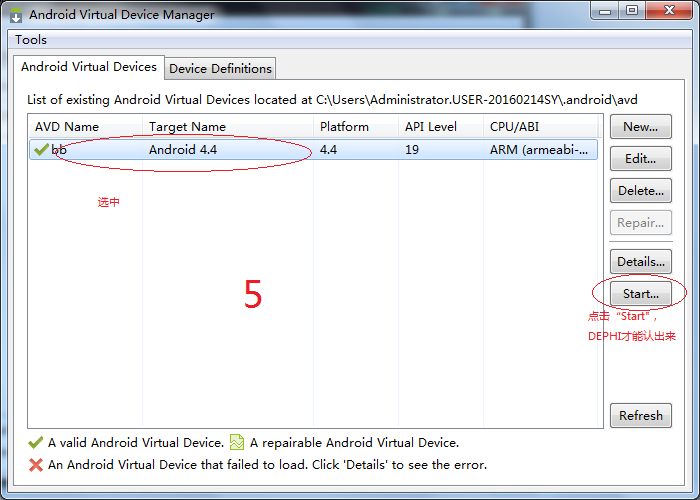Start the selected virtual device
The width and height of the screenshot is (700, 500).
[x=640, y=294]
